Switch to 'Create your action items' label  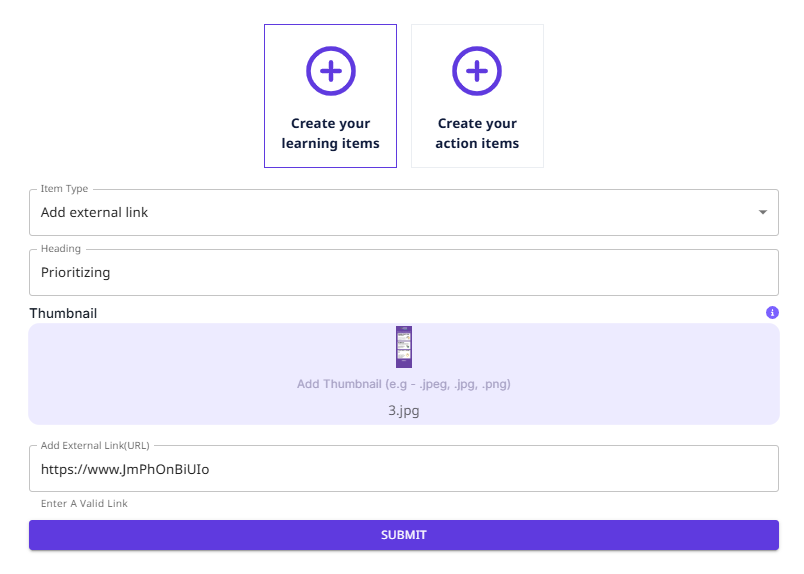pyautogui.click(x=477, y=133)
